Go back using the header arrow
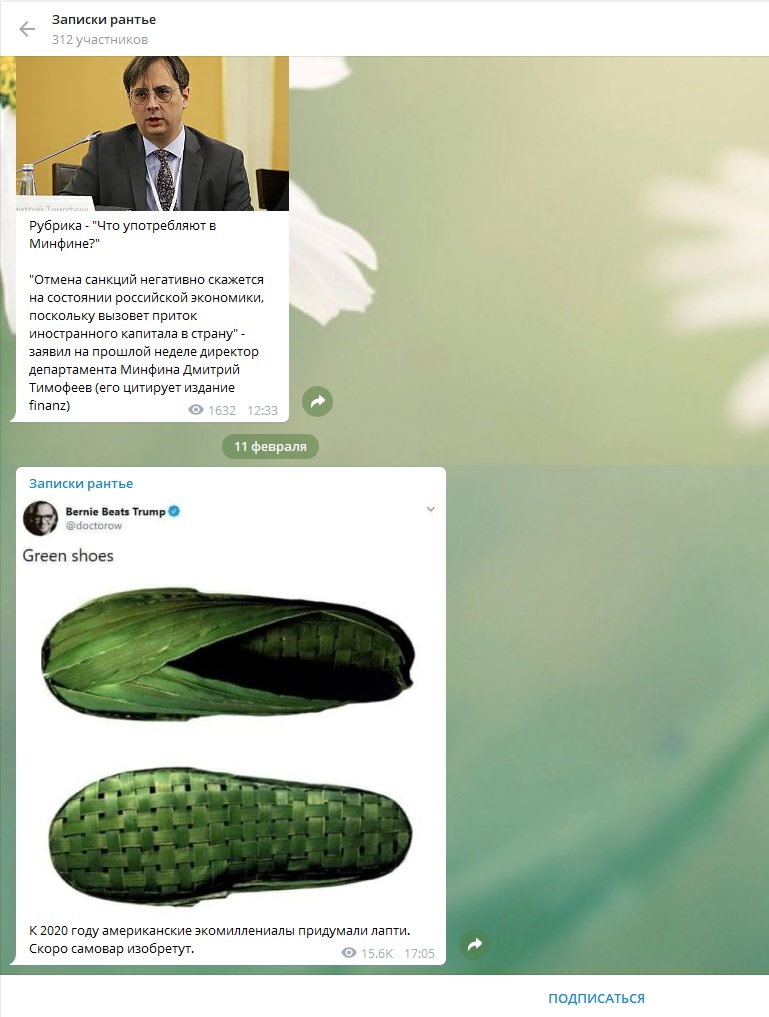Viewport: 769px width, 1017px height. [x=27, y=29]
